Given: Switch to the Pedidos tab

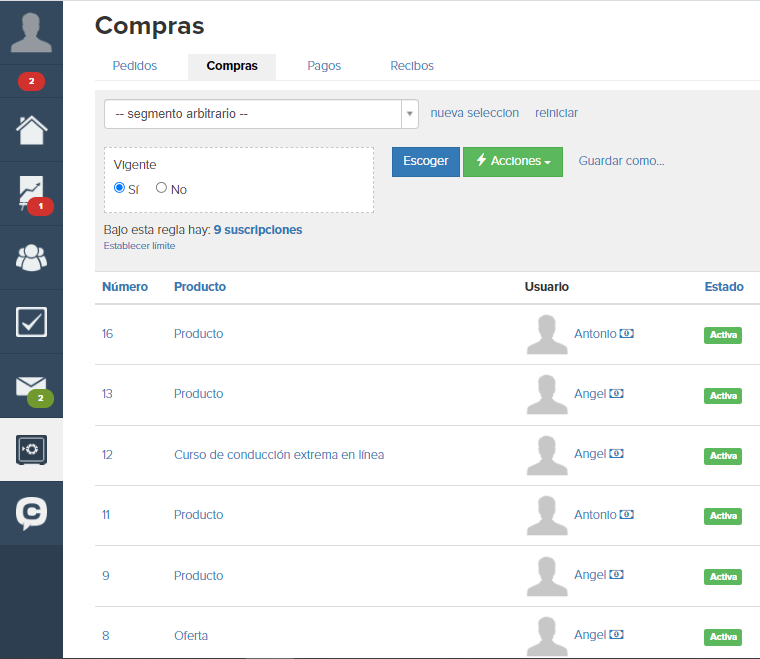Looking at the screenshot, I should pos(135,66).
